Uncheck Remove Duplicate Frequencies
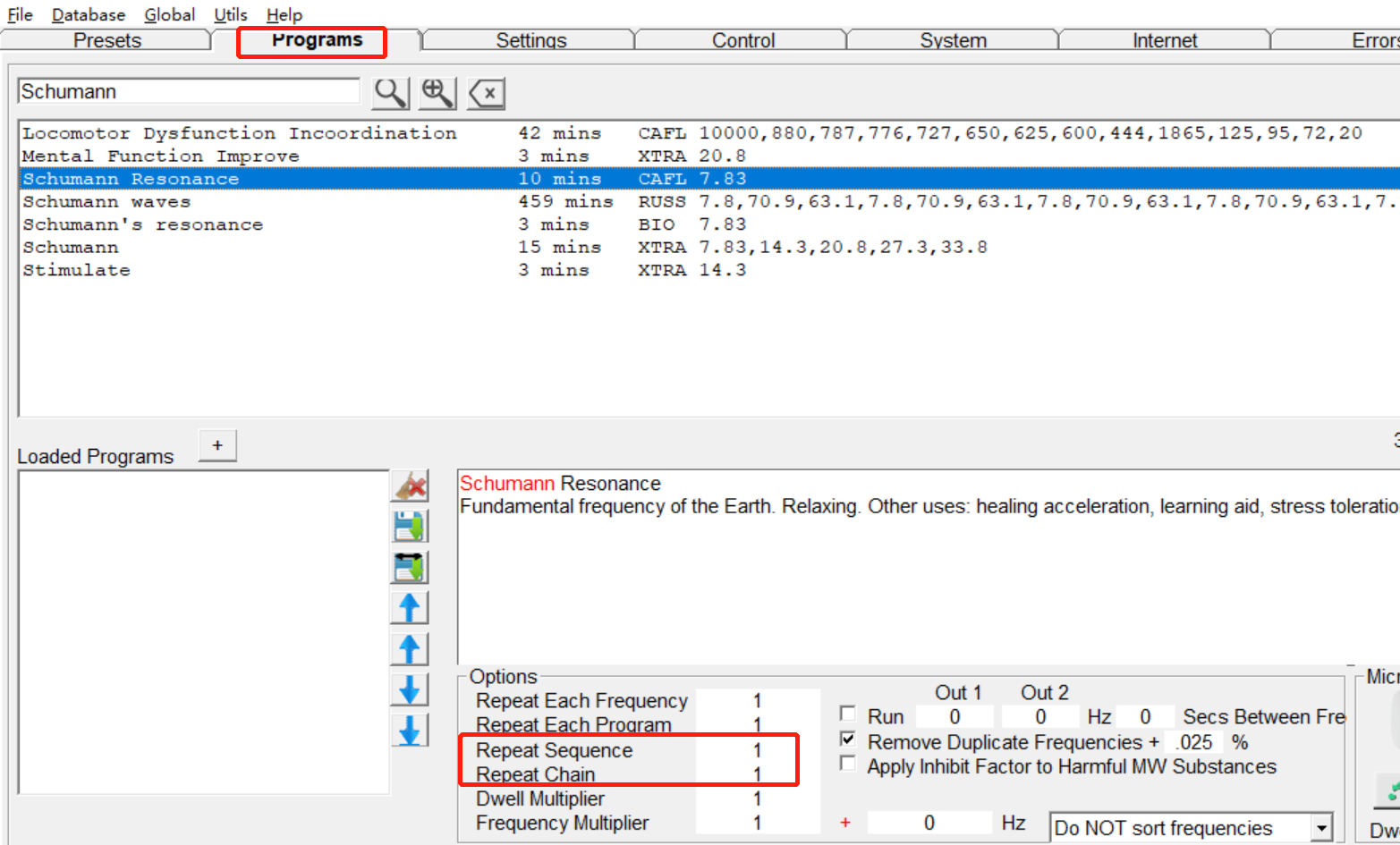 pyautogui.click(x=848, y=739)
